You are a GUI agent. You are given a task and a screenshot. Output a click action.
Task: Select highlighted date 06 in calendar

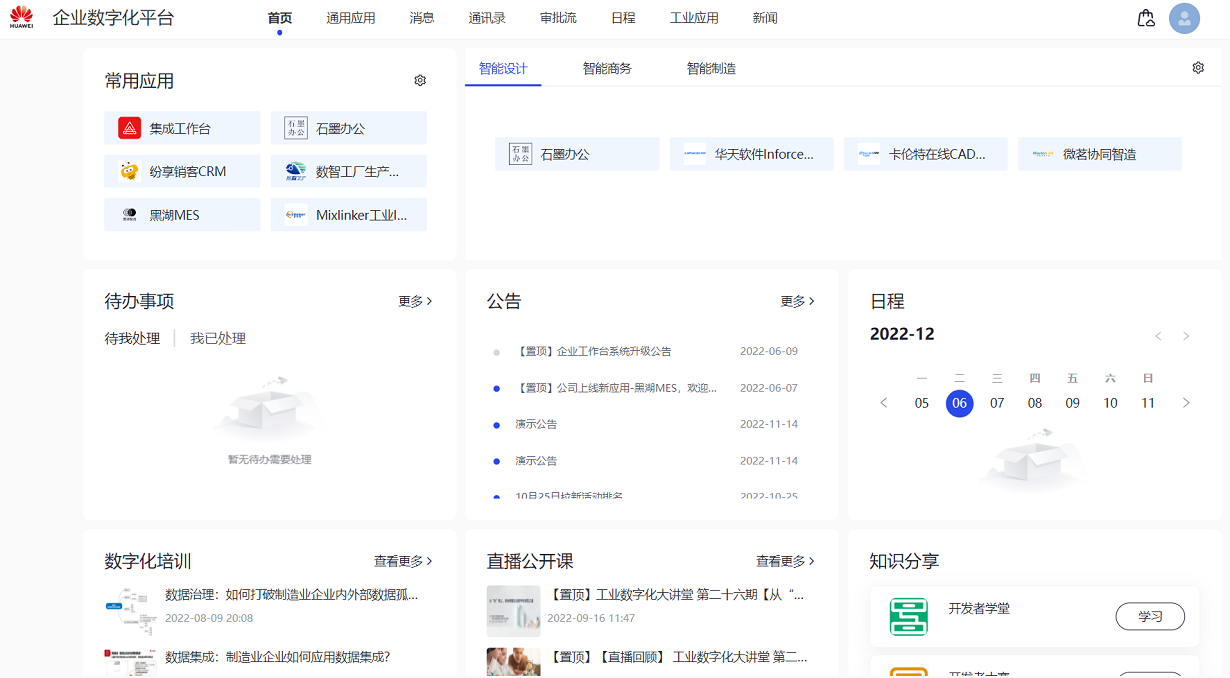coord(960,403)
